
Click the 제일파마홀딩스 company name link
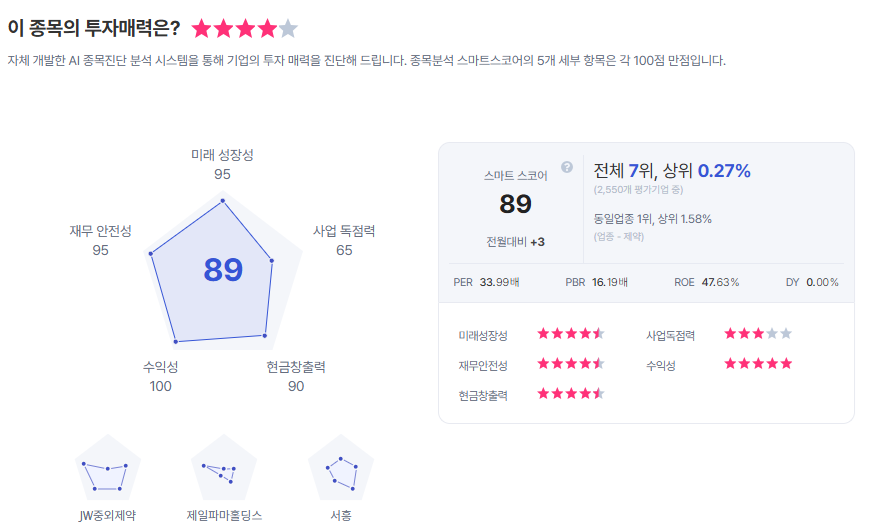point(224,516)
